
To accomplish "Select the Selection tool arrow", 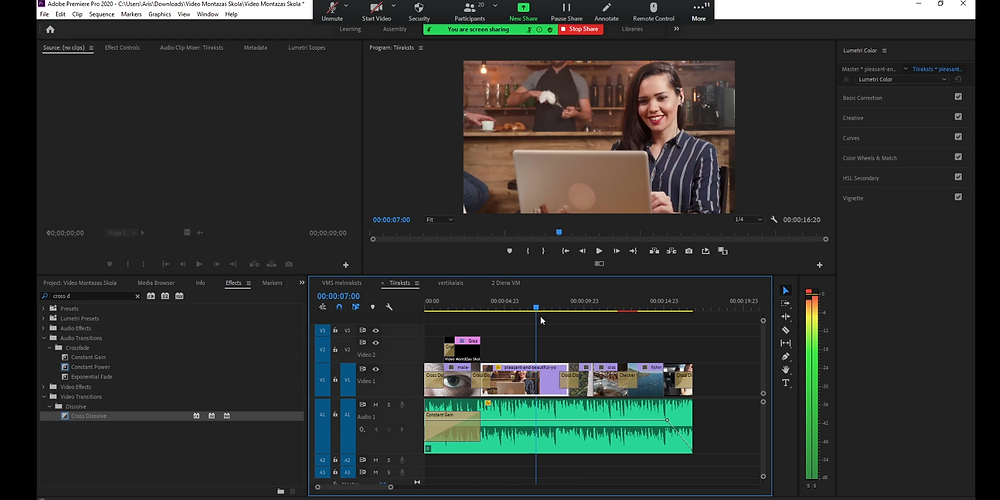I will point(786,291).
